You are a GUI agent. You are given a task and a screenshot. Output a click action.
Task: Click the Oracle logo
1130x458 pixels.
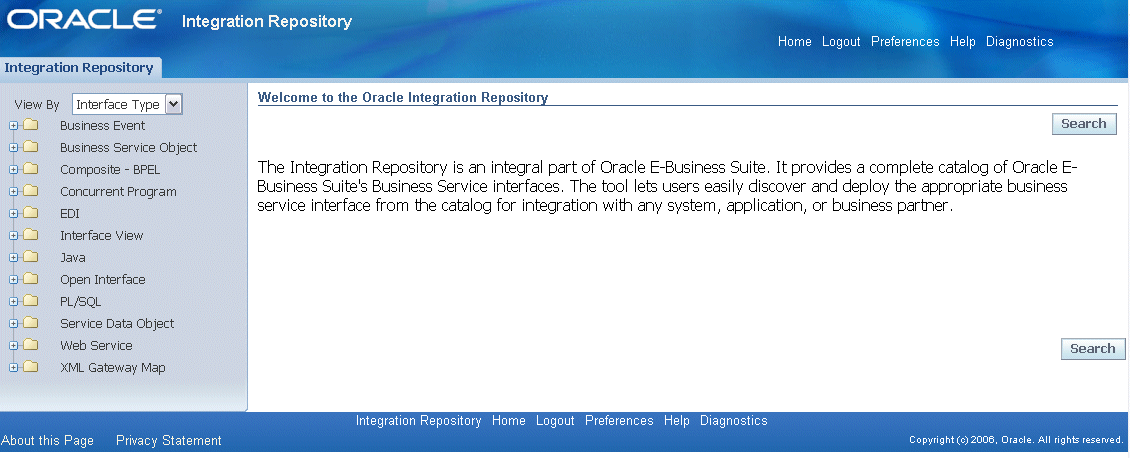pyautogui.click(x=84, y=19)
